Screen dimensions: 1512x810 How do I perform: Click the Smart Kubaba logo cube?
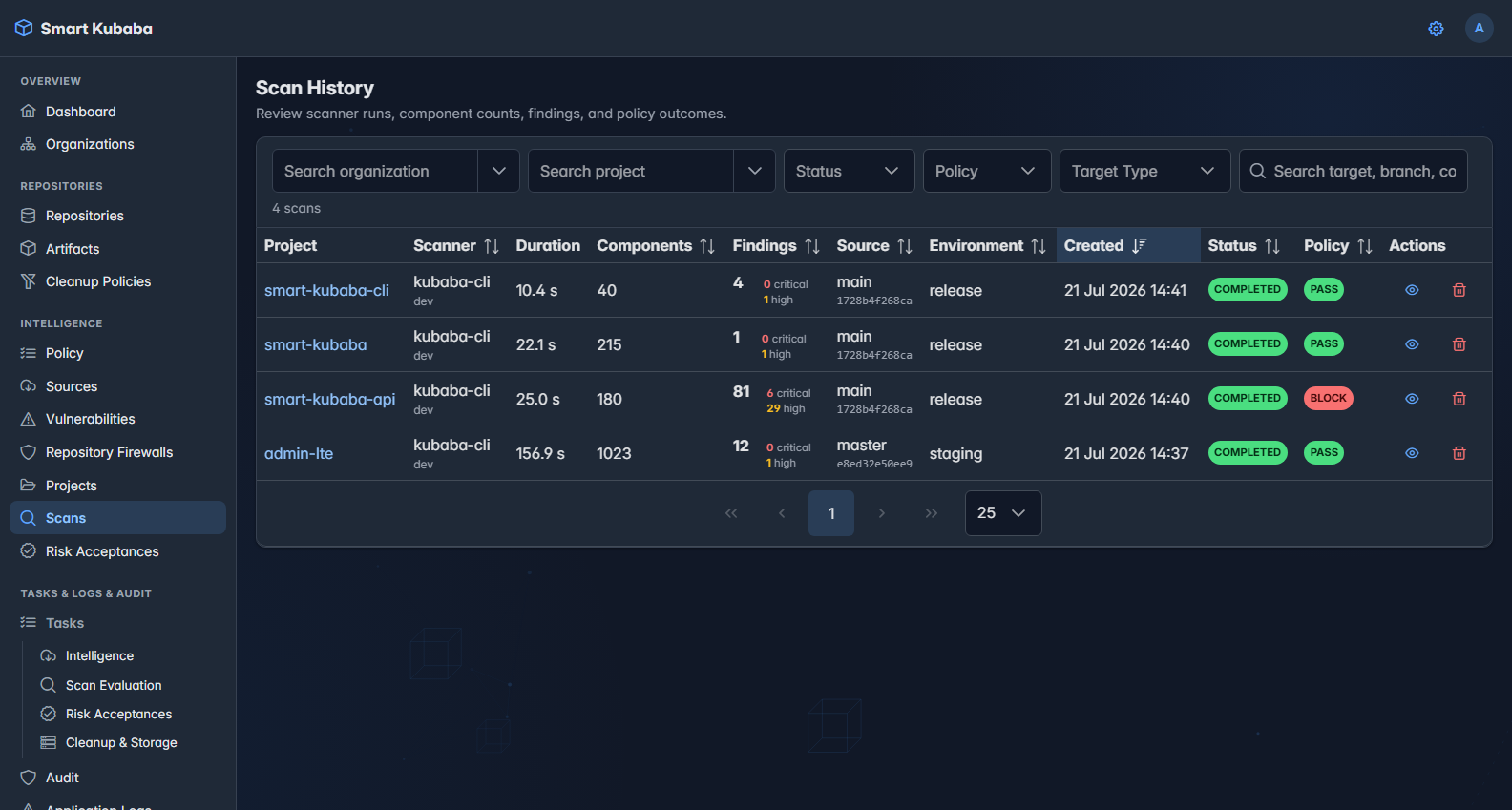point(24,29)
